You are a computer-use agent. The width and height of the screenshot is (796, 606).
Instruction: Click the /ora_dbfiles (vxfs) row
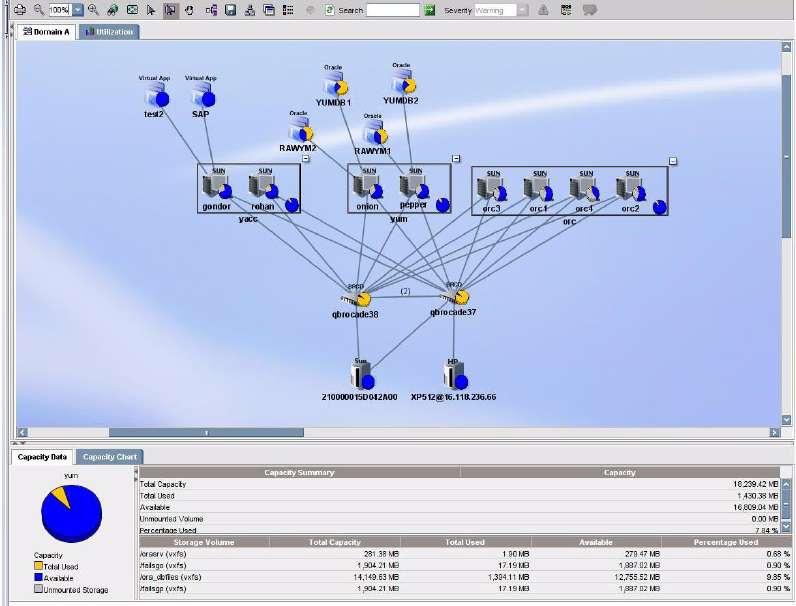tap(465, 577)
